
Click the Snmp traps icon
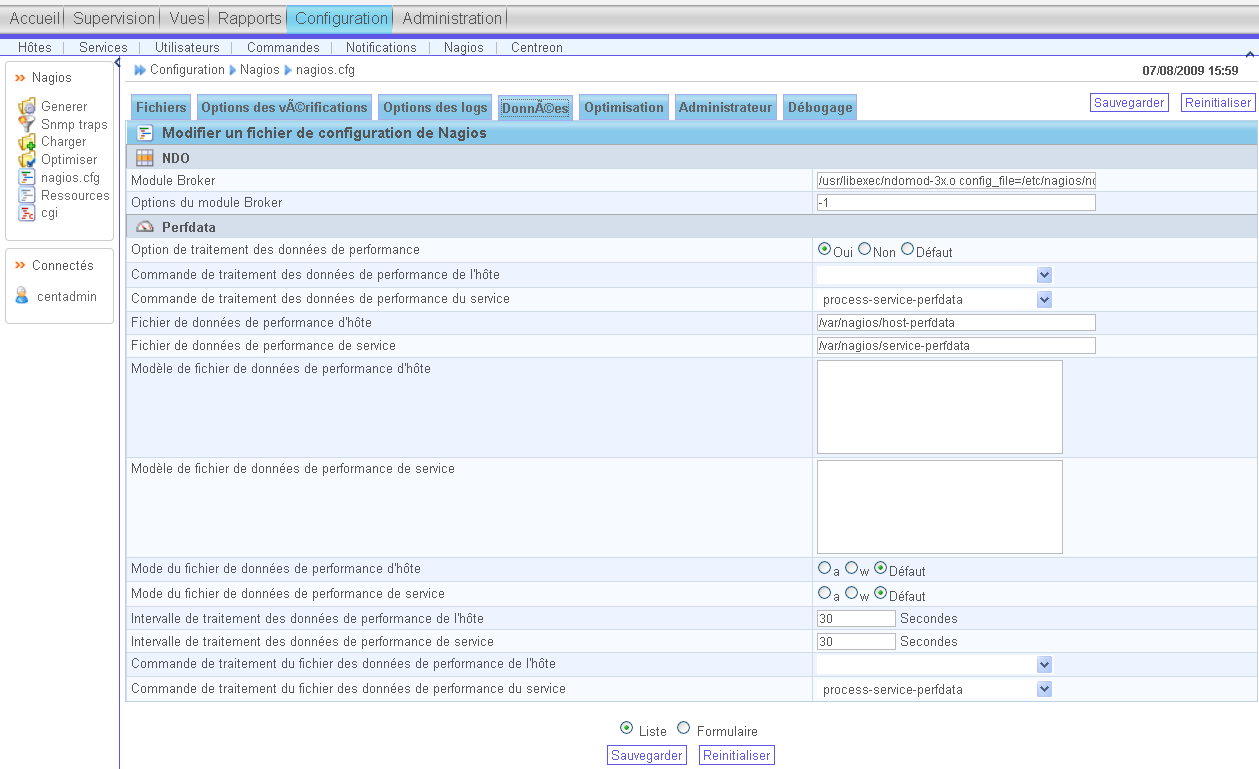(x=27, y=124)
